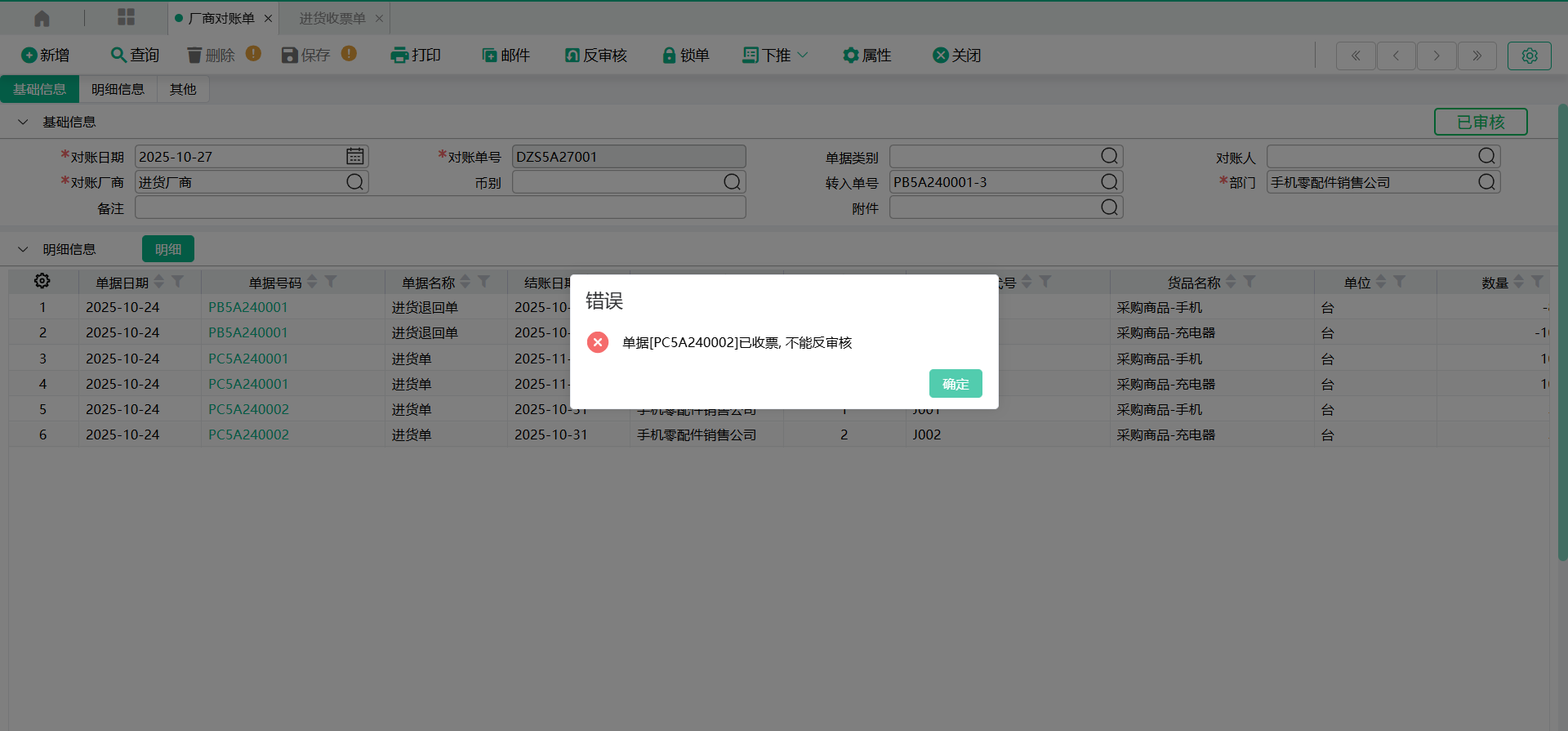
Task: Open the app grid menu icon
Action: coord(126,18)
